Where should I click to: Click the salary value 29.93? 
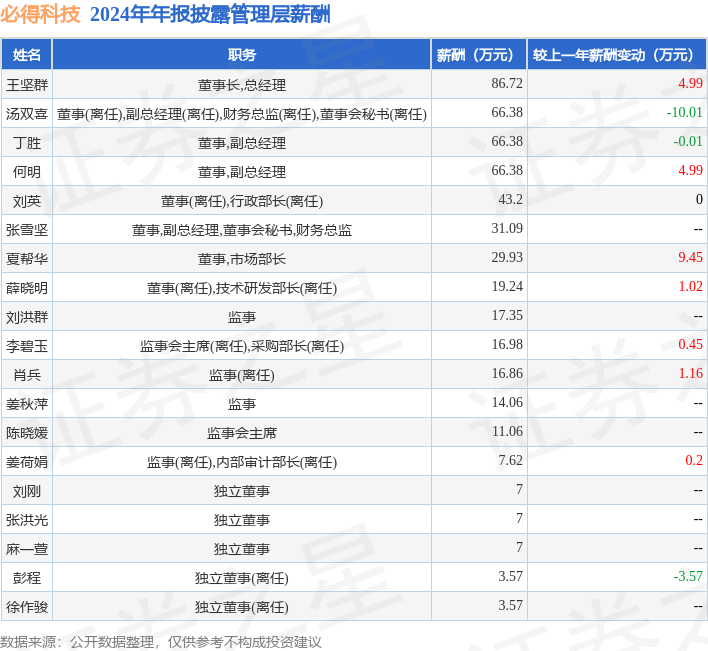click(507, 257)
